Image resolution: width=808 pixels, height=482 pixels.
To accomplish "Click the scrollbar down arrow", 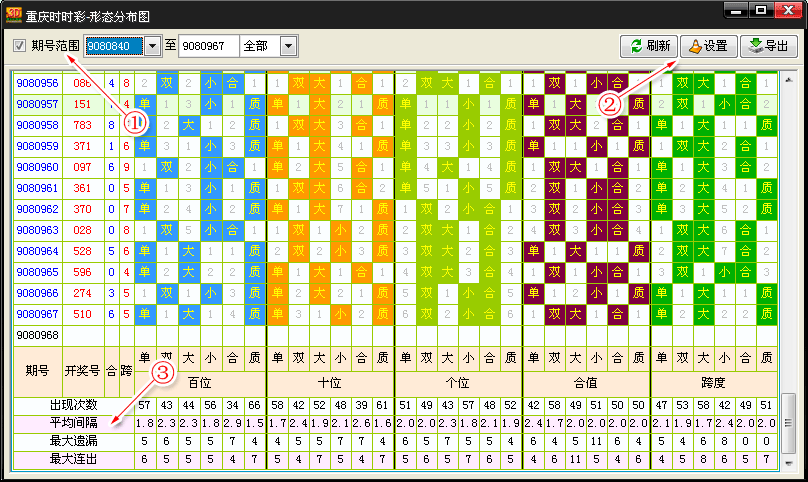I will [x=788, y=463].
